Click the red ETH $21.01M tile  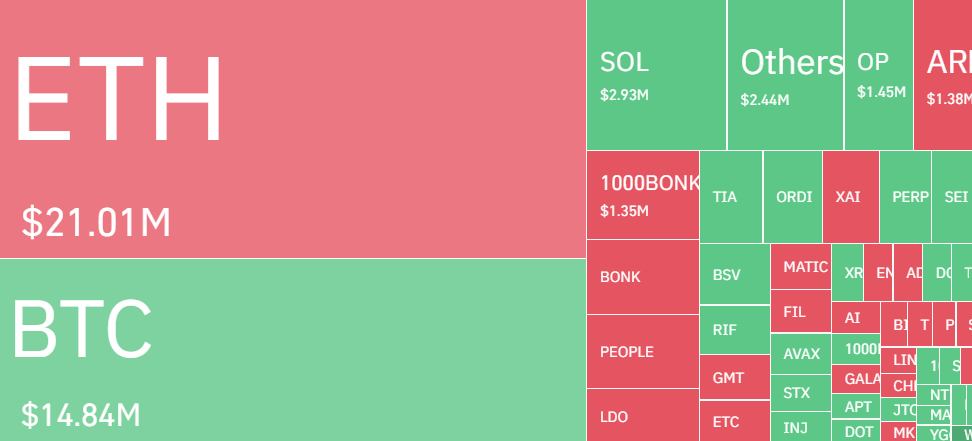click(x=292, y=129)
